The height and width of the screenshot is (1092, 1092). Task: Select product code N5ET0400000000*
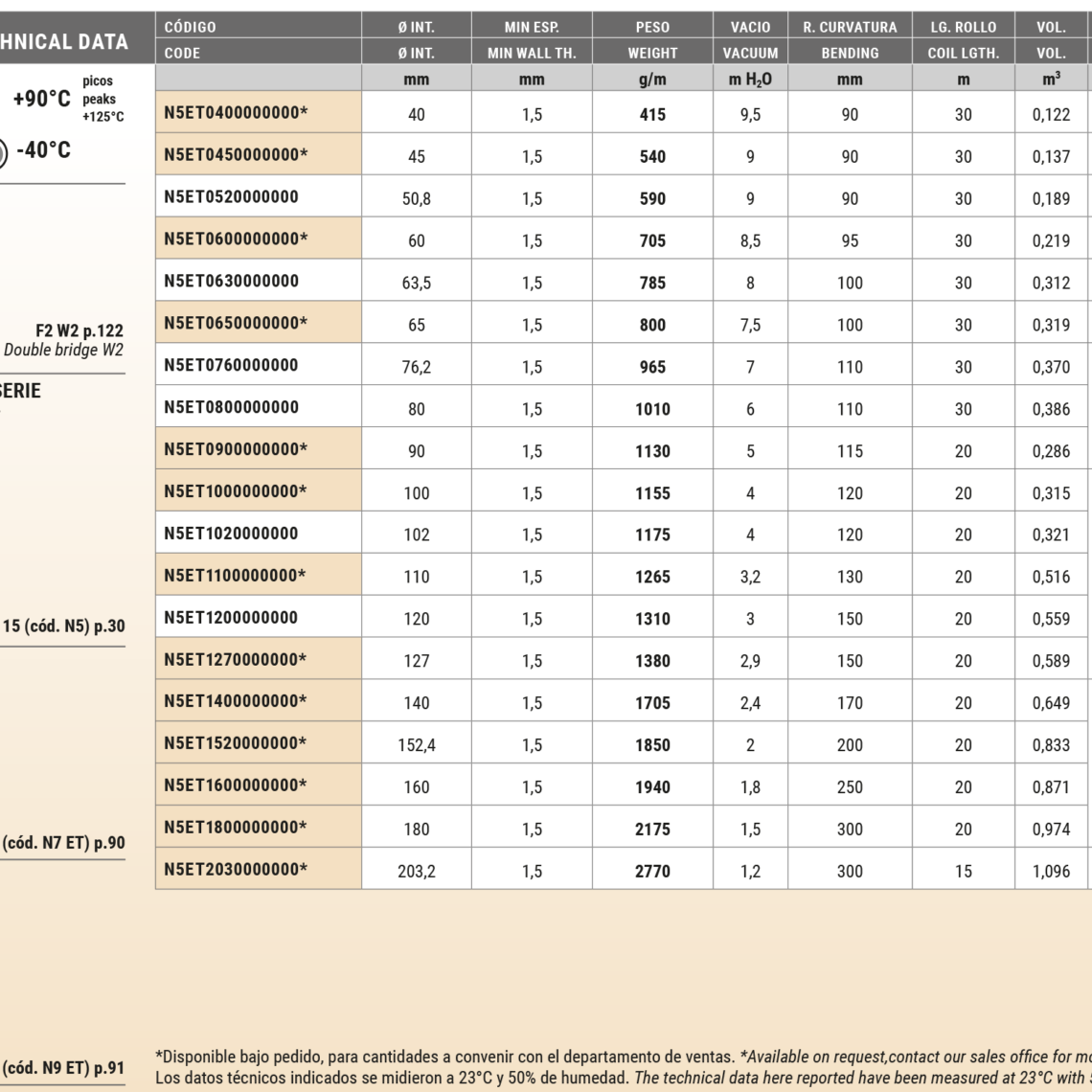click(x=236, y=113)
